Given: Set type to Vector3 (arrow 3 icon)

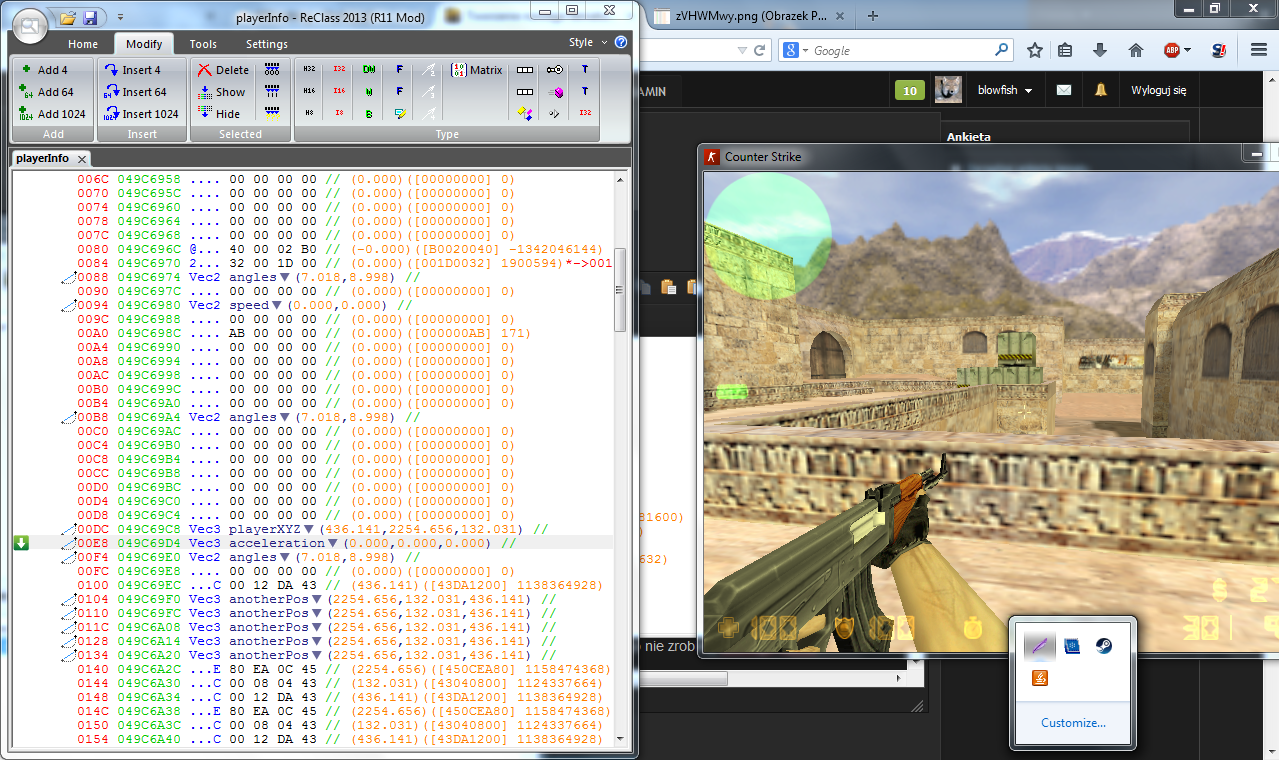Looking at the screenshot, I should pos(429,91).
